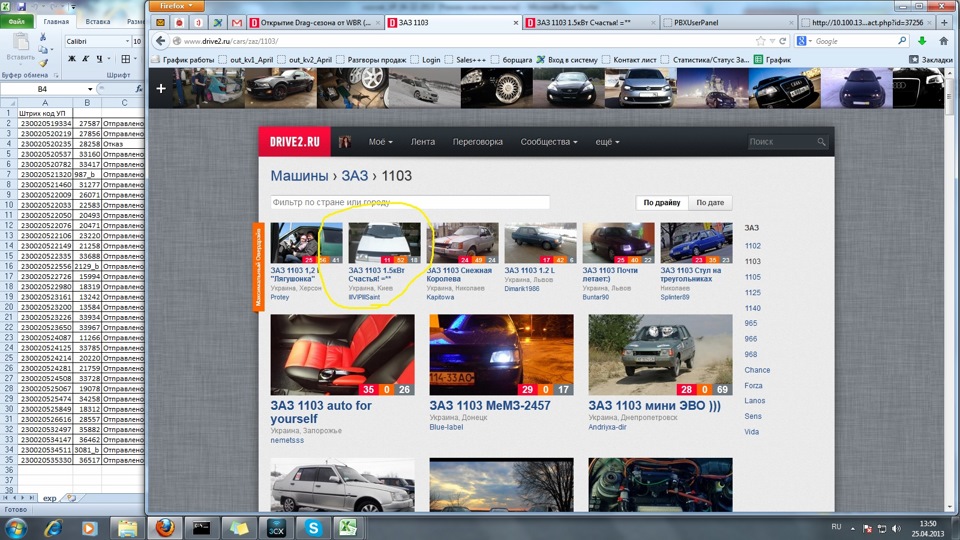Open the Downloads green arrow

click(922, 41)
